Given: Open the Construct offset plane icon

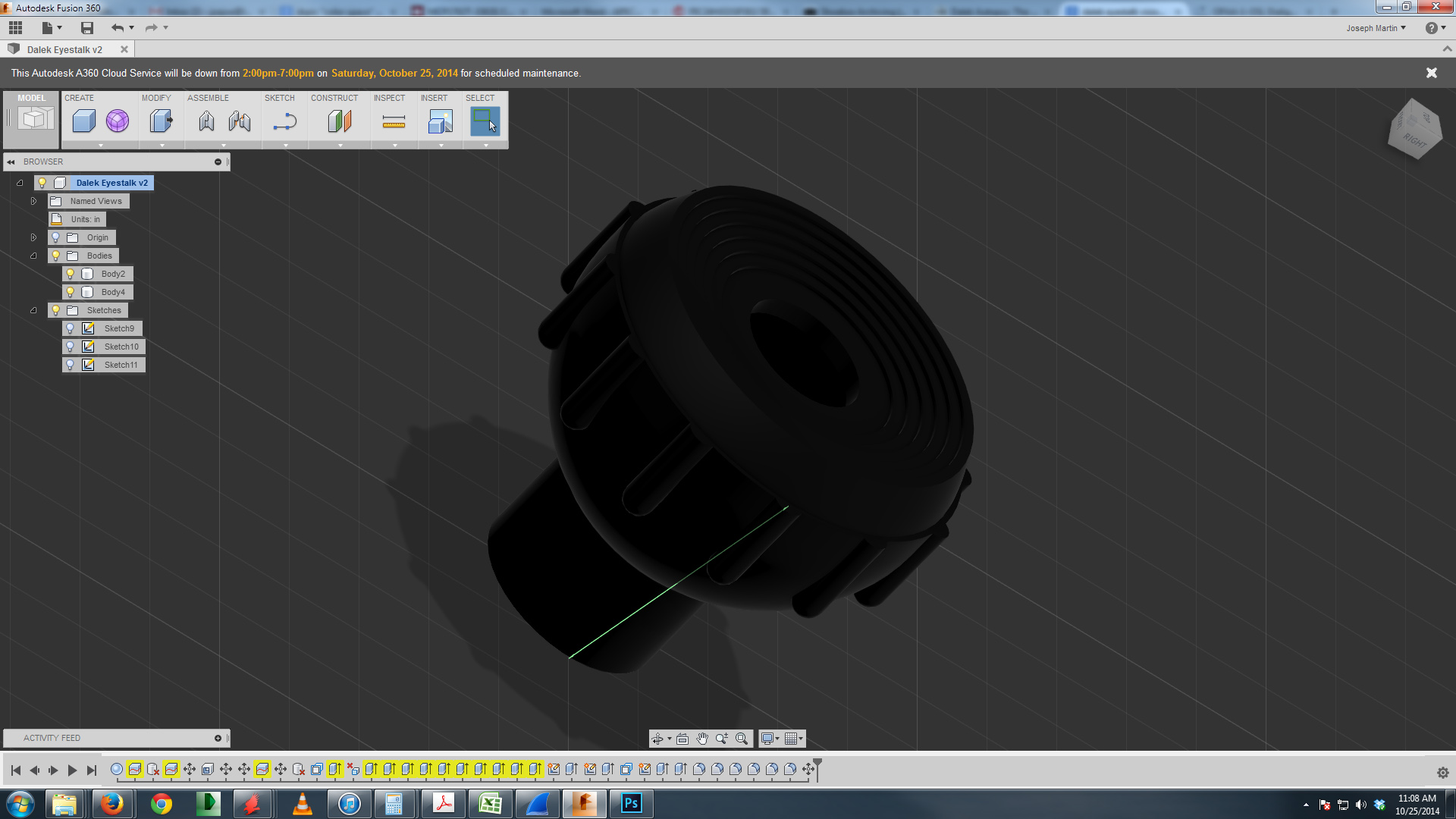Looking at the screenshot, I should tap(340, 121).
